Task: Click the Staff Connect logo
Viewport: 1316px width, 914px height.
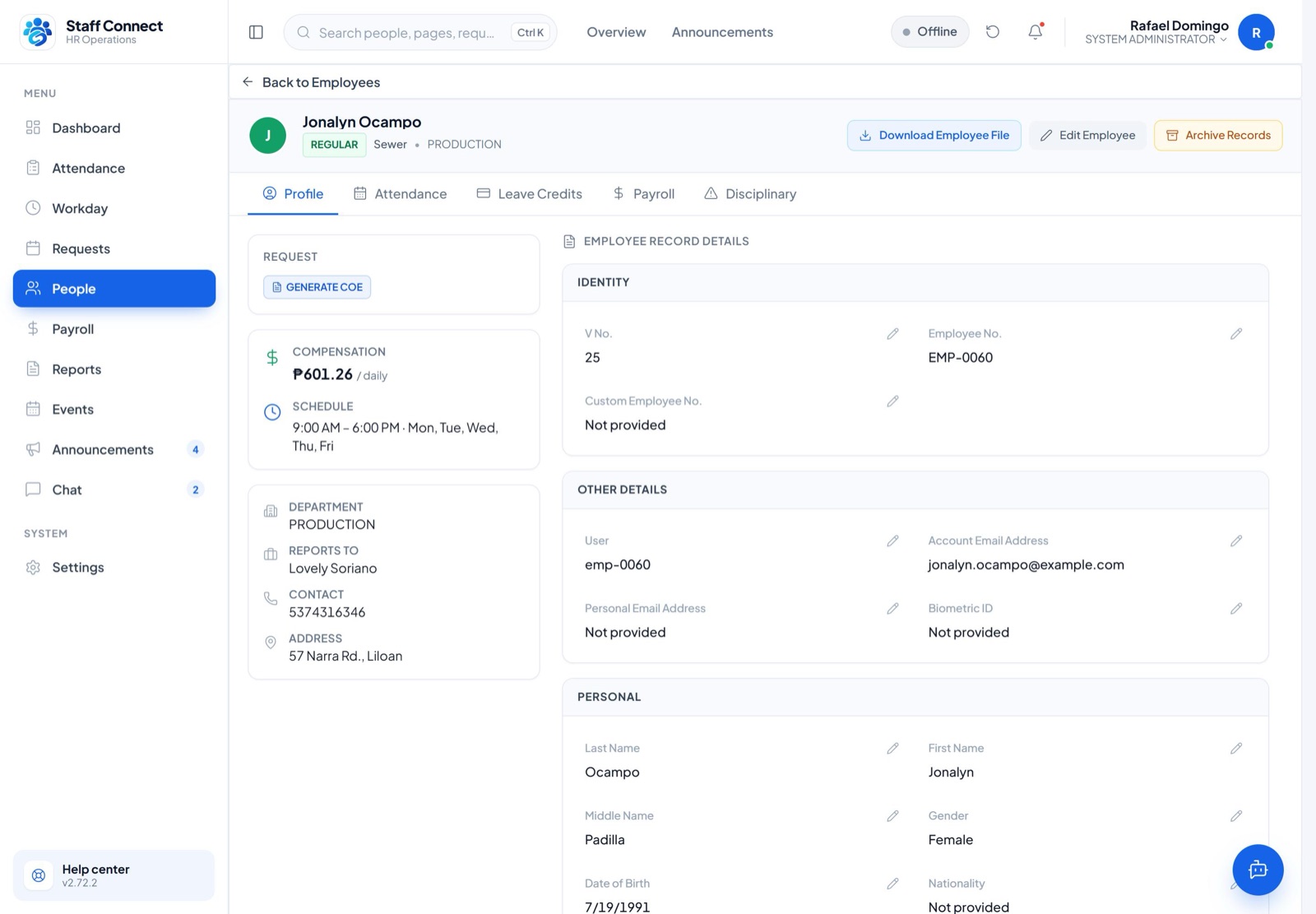Action: pos(38,32)
